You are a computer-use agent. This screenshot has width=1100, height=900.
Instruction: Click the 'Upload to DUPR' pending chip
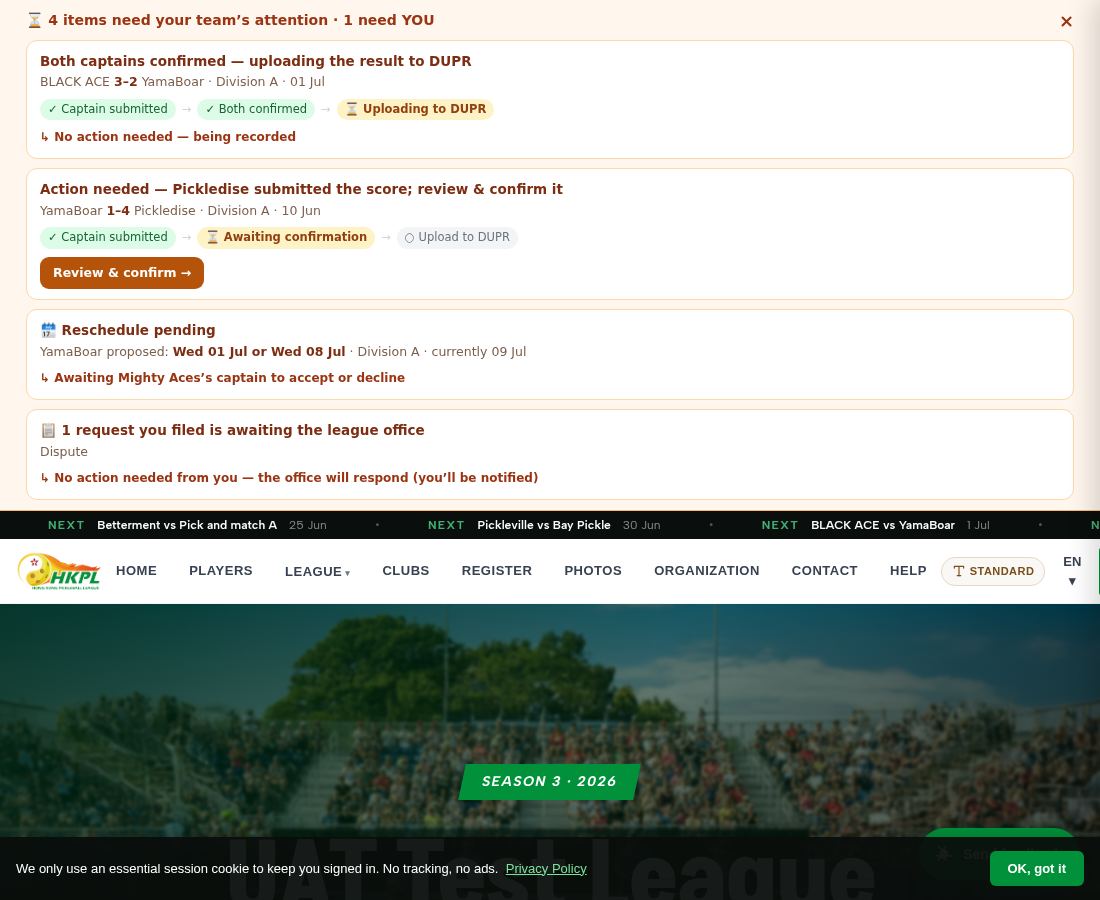[457, 237]
